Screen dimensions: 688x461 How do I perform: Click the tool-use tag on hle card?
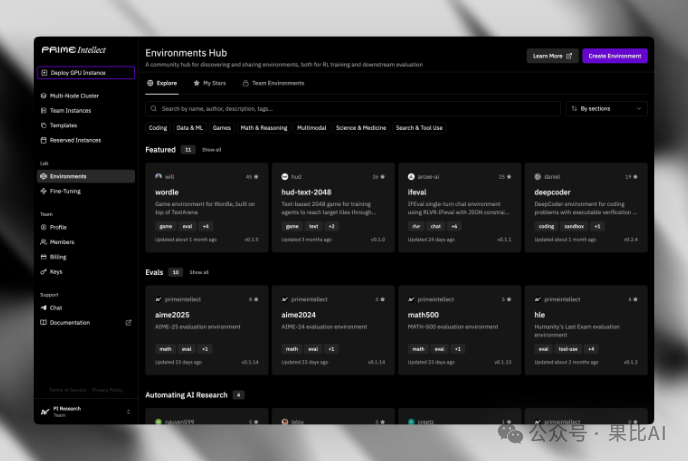568,349
